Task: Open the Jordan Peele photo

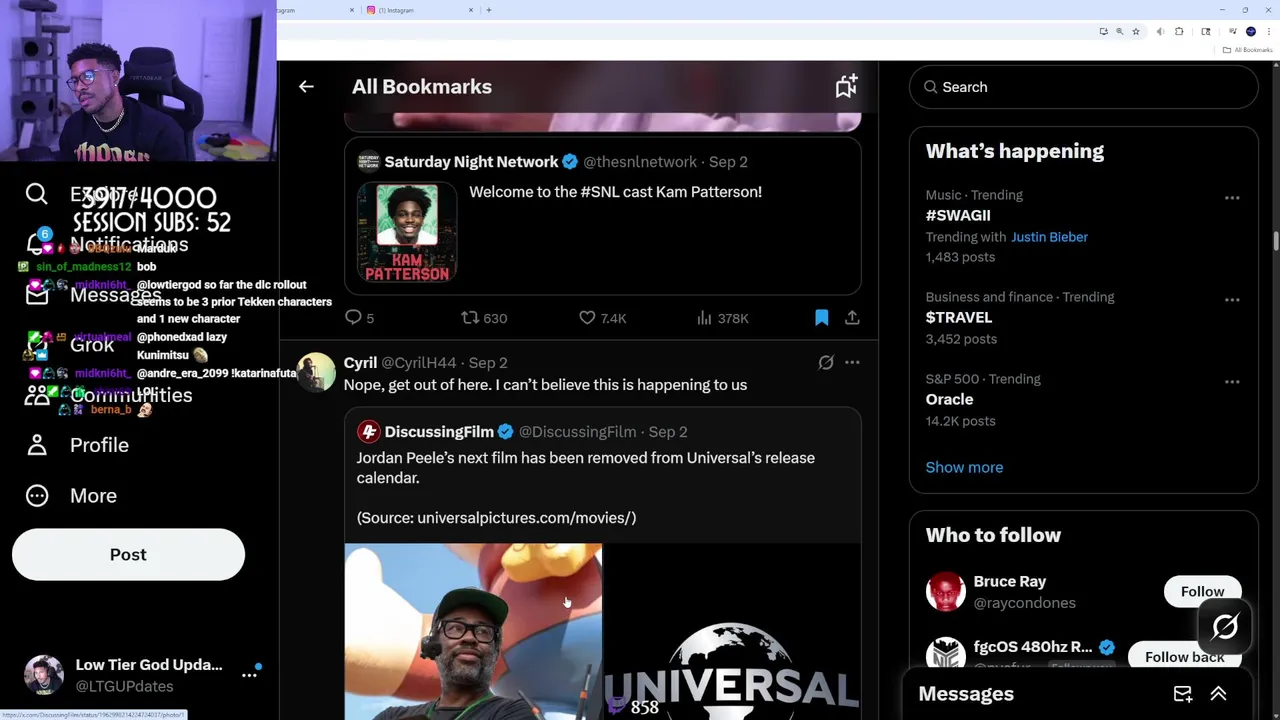Action: point(473,631)
